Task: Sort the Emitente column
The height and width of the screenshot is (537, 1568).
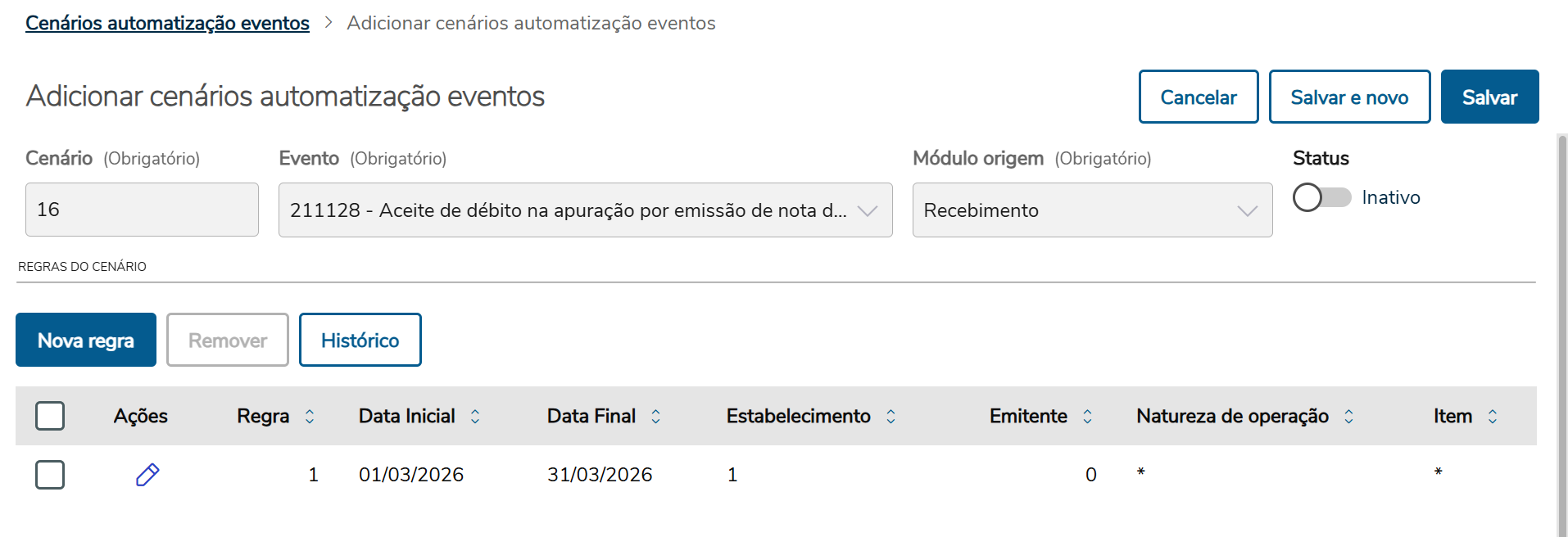Action: tap(1088, 416)
